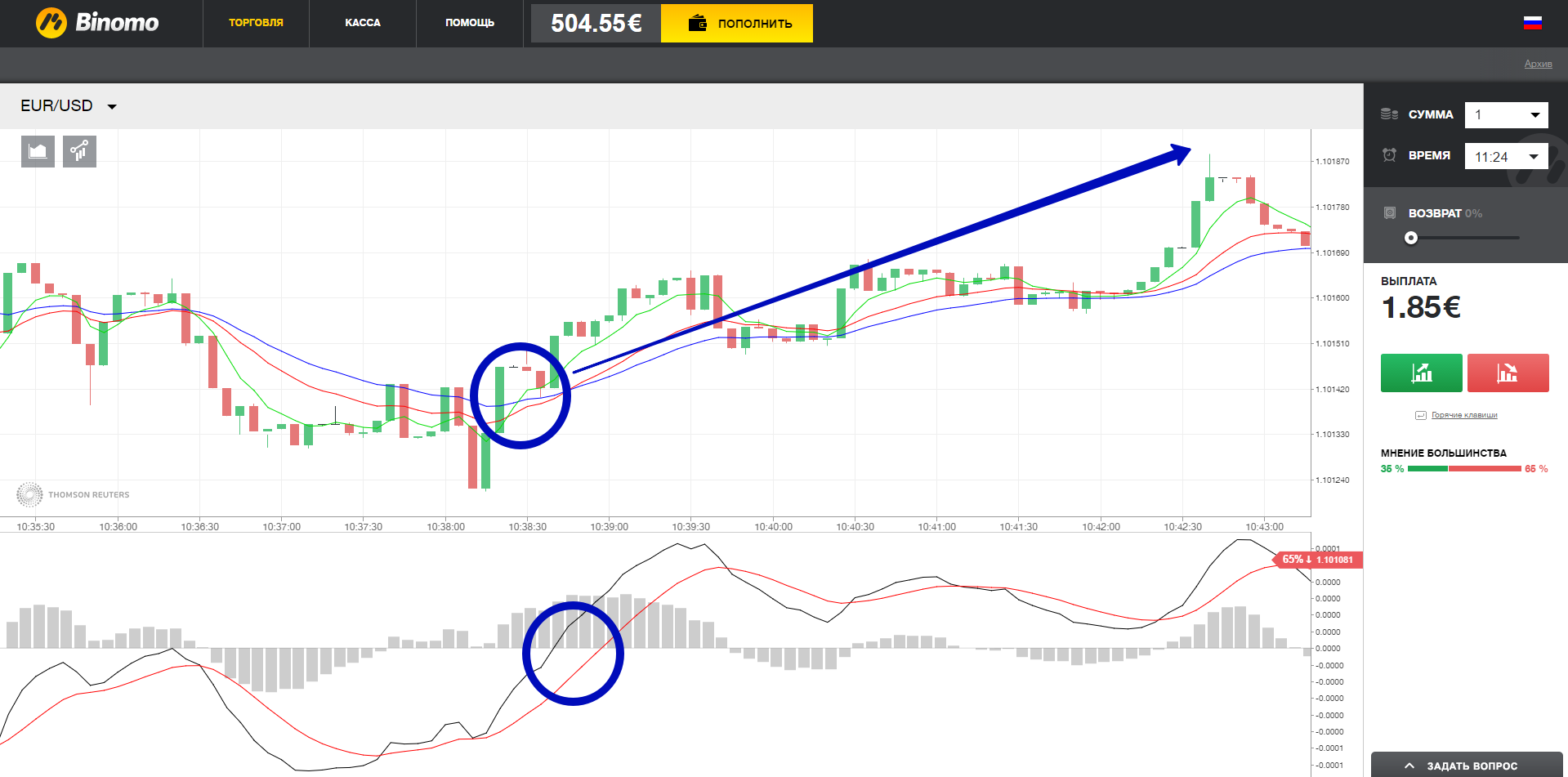This screenshot has height=777, width=1568.
Task: Expand the Задать вопрос chat panel
Action: coord(1467,766)
